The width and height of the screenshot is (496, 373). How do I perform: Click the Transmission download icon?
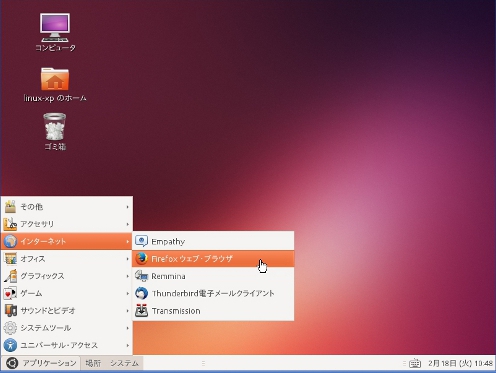[x=141, y=311]
